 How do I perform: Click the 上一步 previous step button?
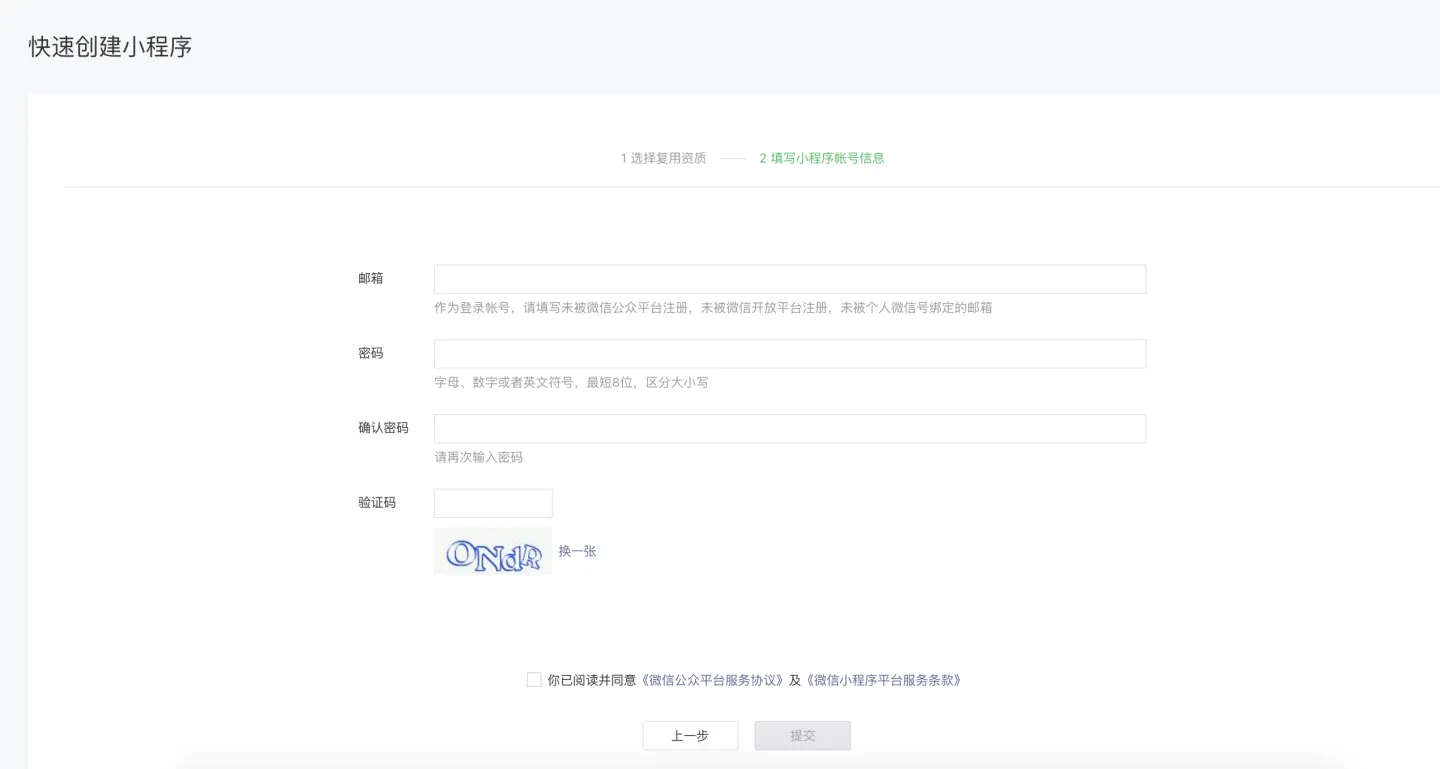pyautogui.click(x=690, y=735)
